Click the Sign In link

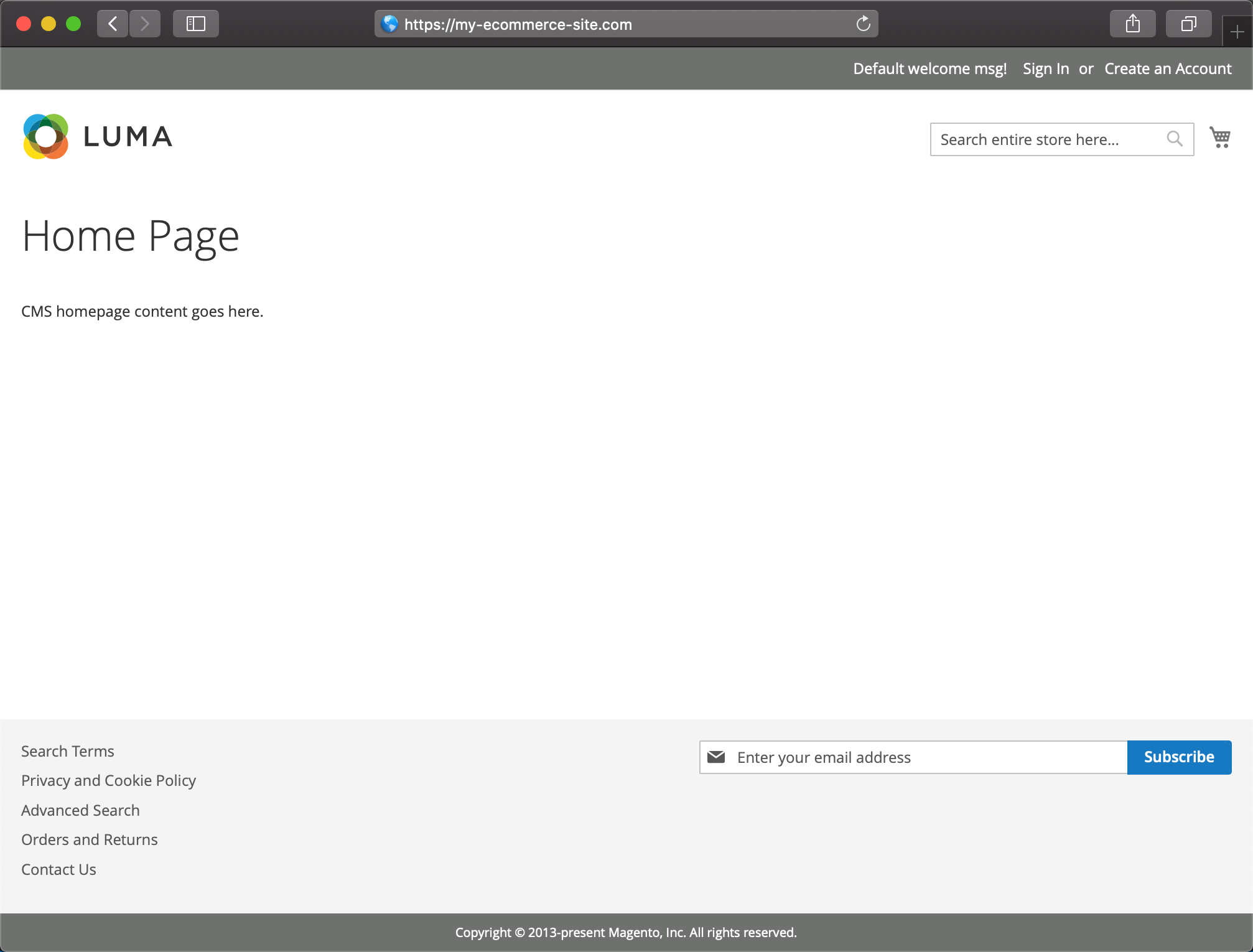(x=1045, y=68)
